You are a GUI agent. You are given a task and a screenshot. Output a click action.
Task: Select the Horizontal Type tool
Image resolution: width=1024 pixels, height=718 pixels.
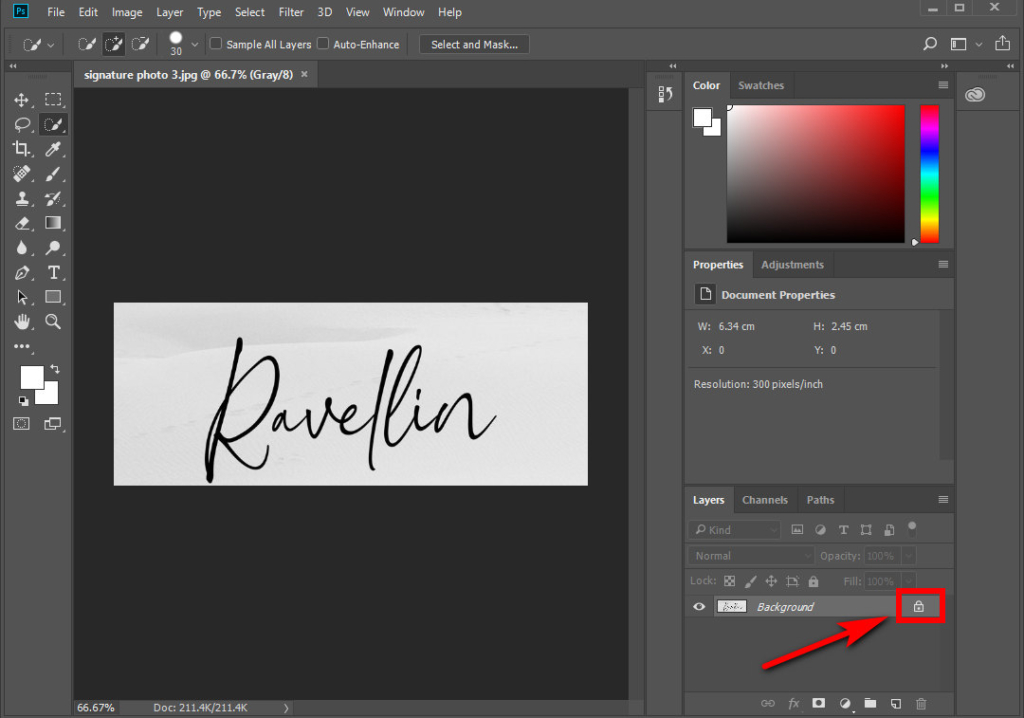54,272
